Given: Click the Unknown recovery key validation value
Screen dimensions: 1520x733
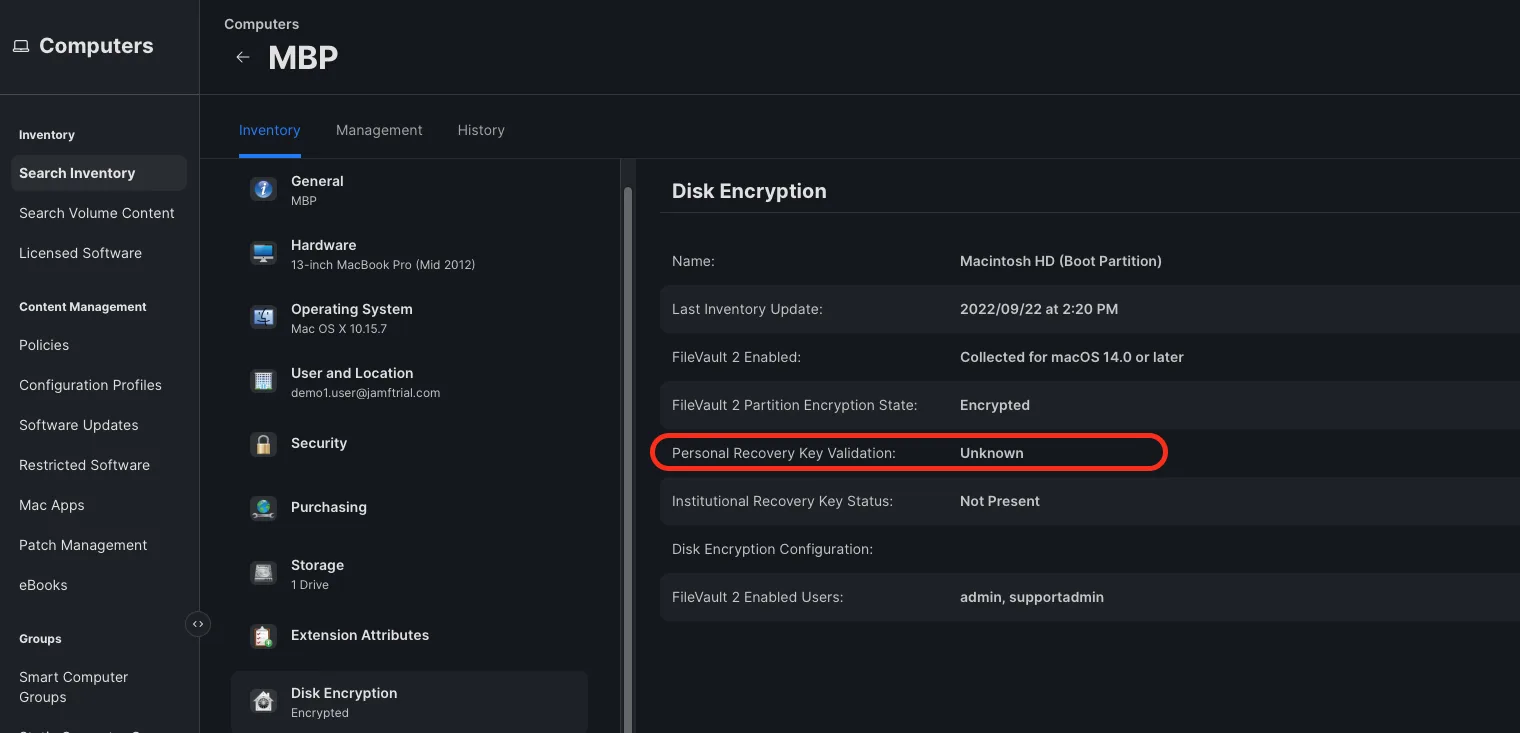Looking at the screenshot, I should 992,453.
